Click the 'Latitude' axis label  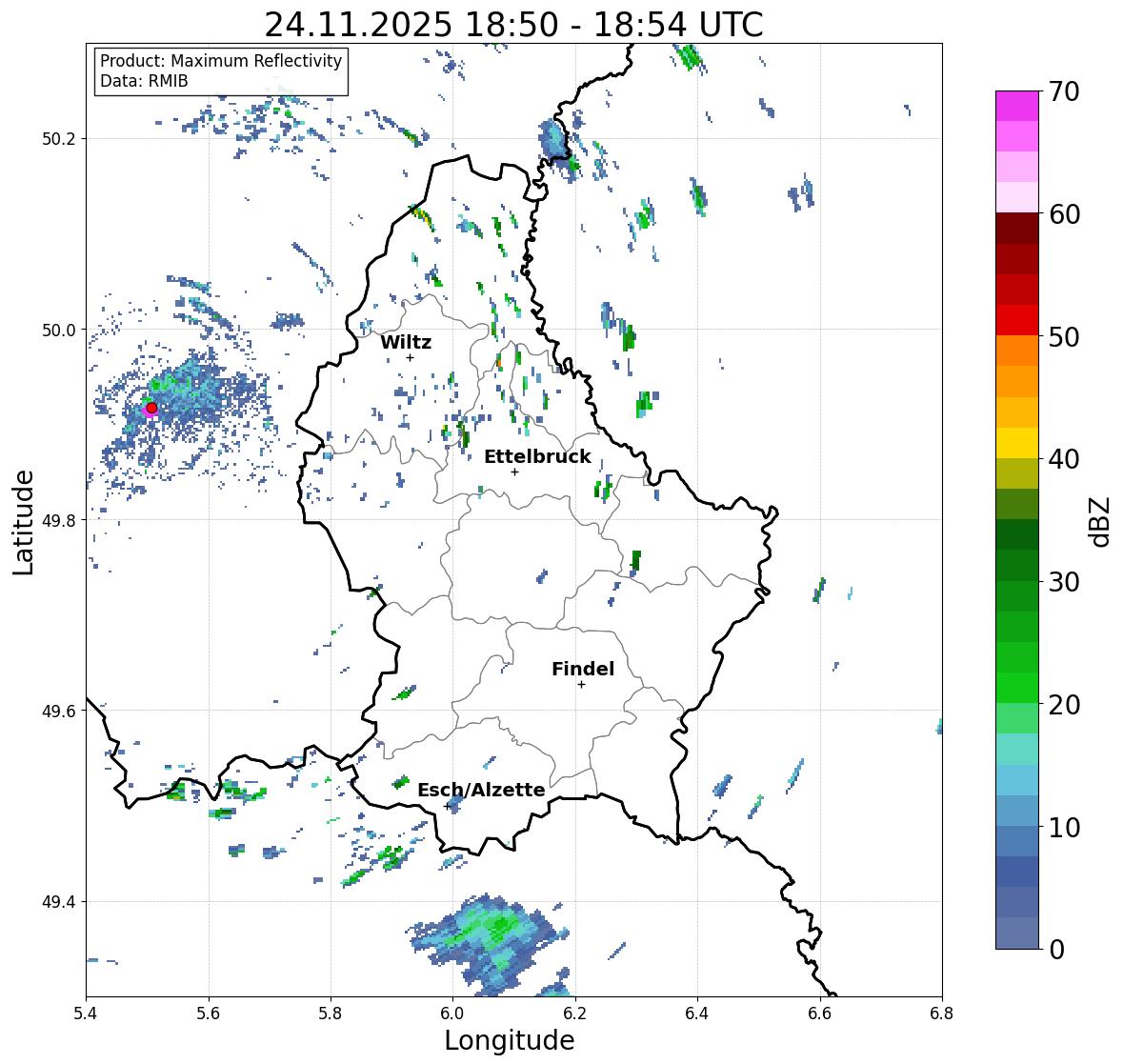click(23, 522)
